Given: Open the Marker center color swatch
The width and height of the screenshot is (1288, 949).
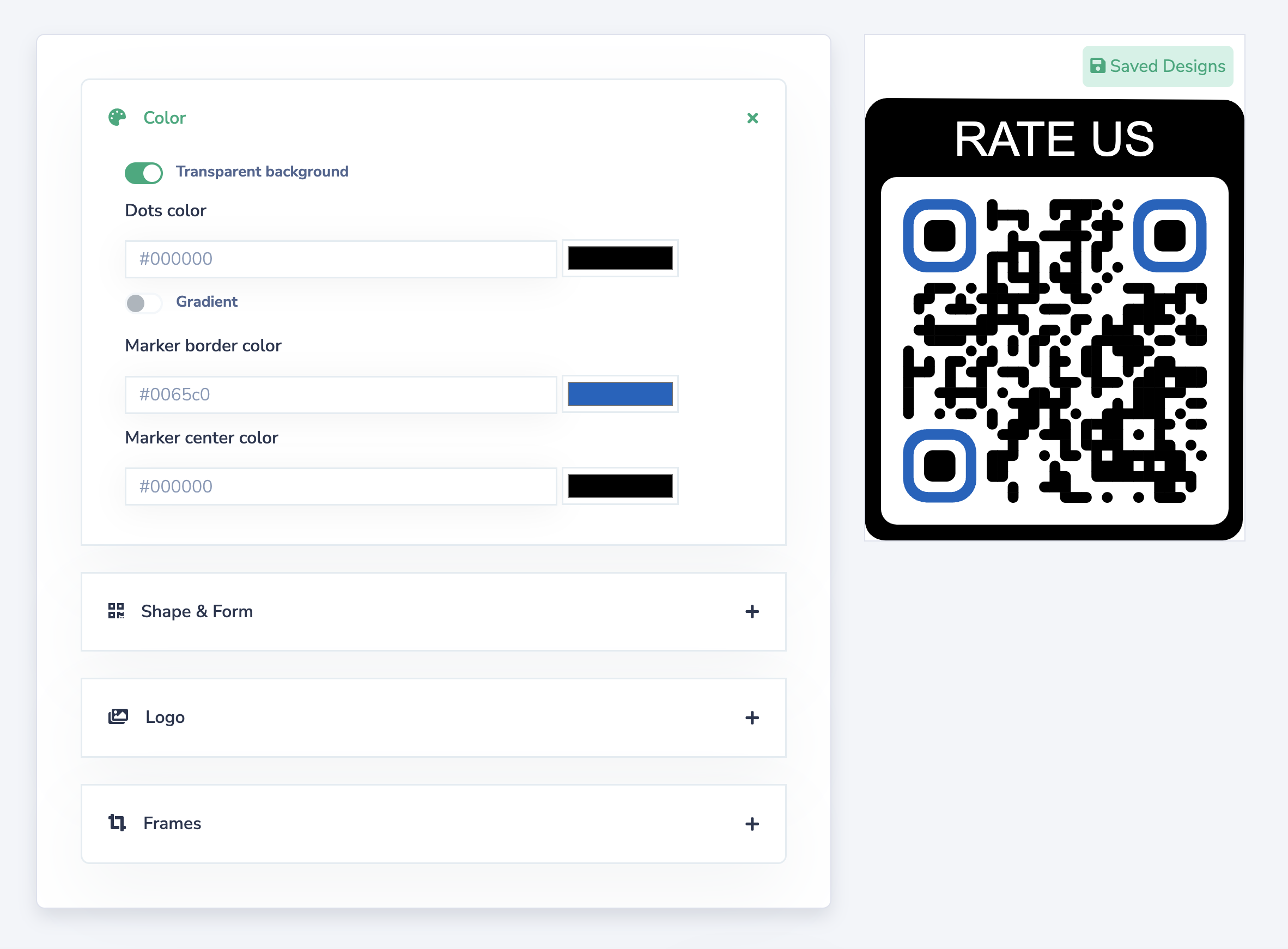Looking at the screenshot, I should click(620, 486).
